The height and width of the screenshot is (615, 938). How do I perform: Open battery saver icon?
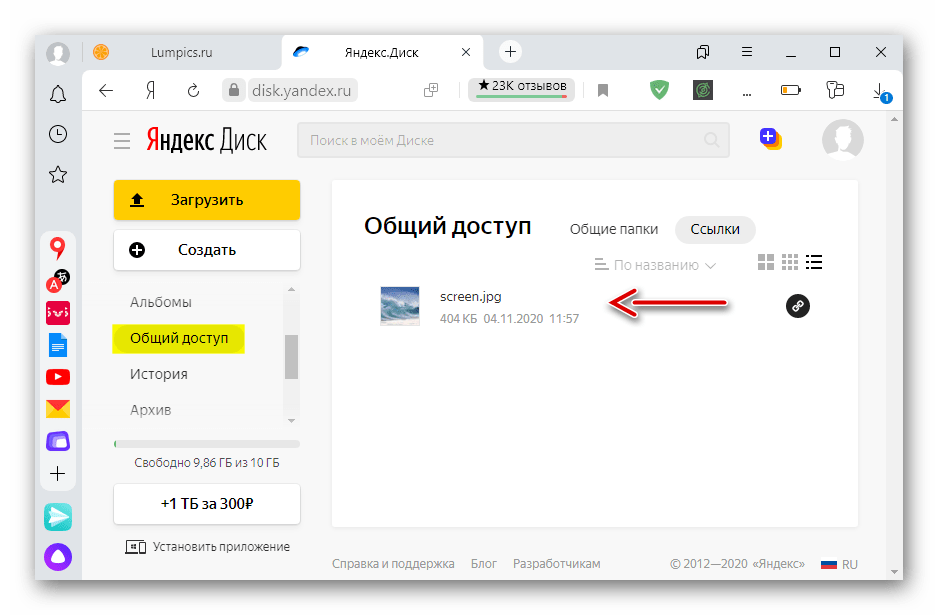coord(790,90)
